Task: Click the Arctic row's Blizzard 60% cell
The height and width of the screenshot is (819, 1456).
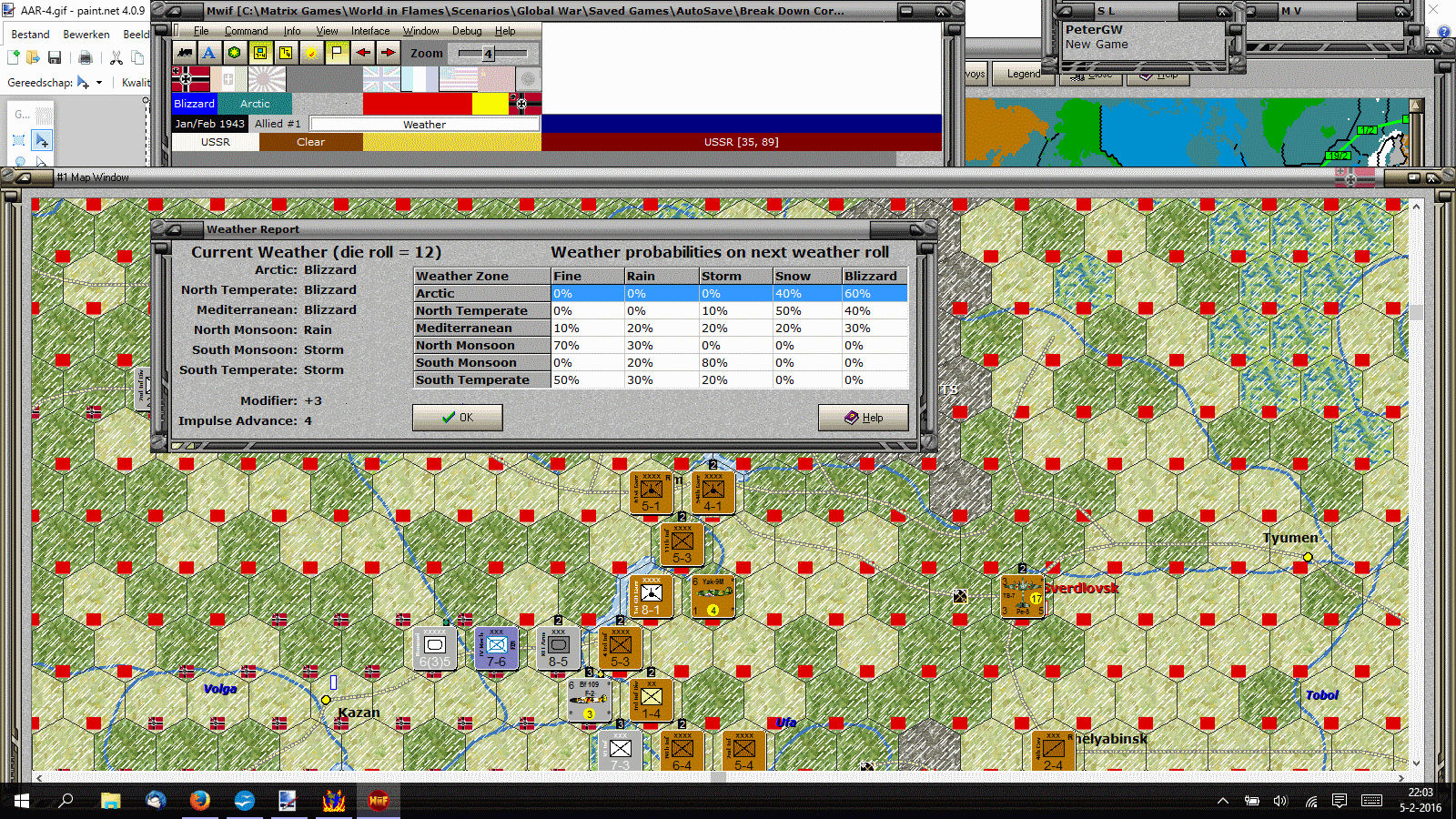Action: (875, 293)
